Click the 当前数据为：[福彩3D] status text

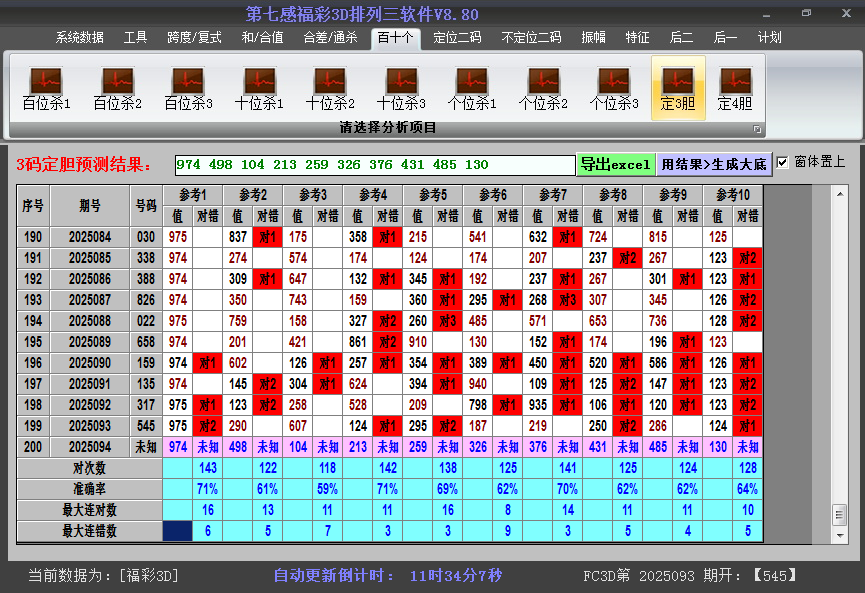(104, 576)
